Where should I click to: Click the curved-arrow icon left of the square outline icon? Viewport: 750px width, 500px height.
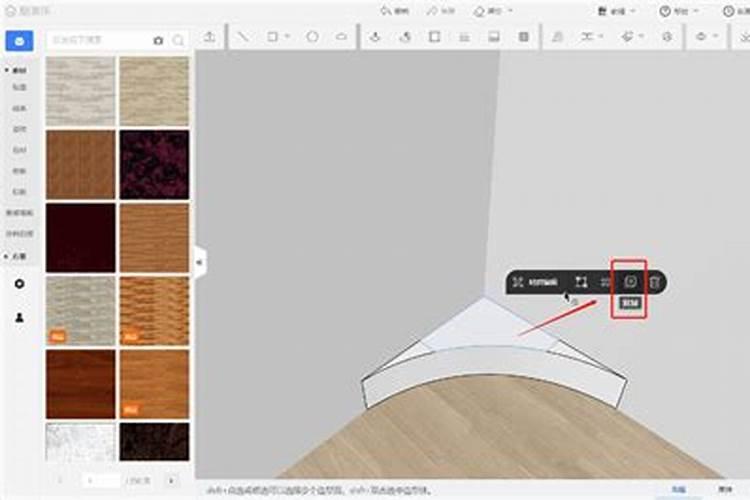point(405,37)
